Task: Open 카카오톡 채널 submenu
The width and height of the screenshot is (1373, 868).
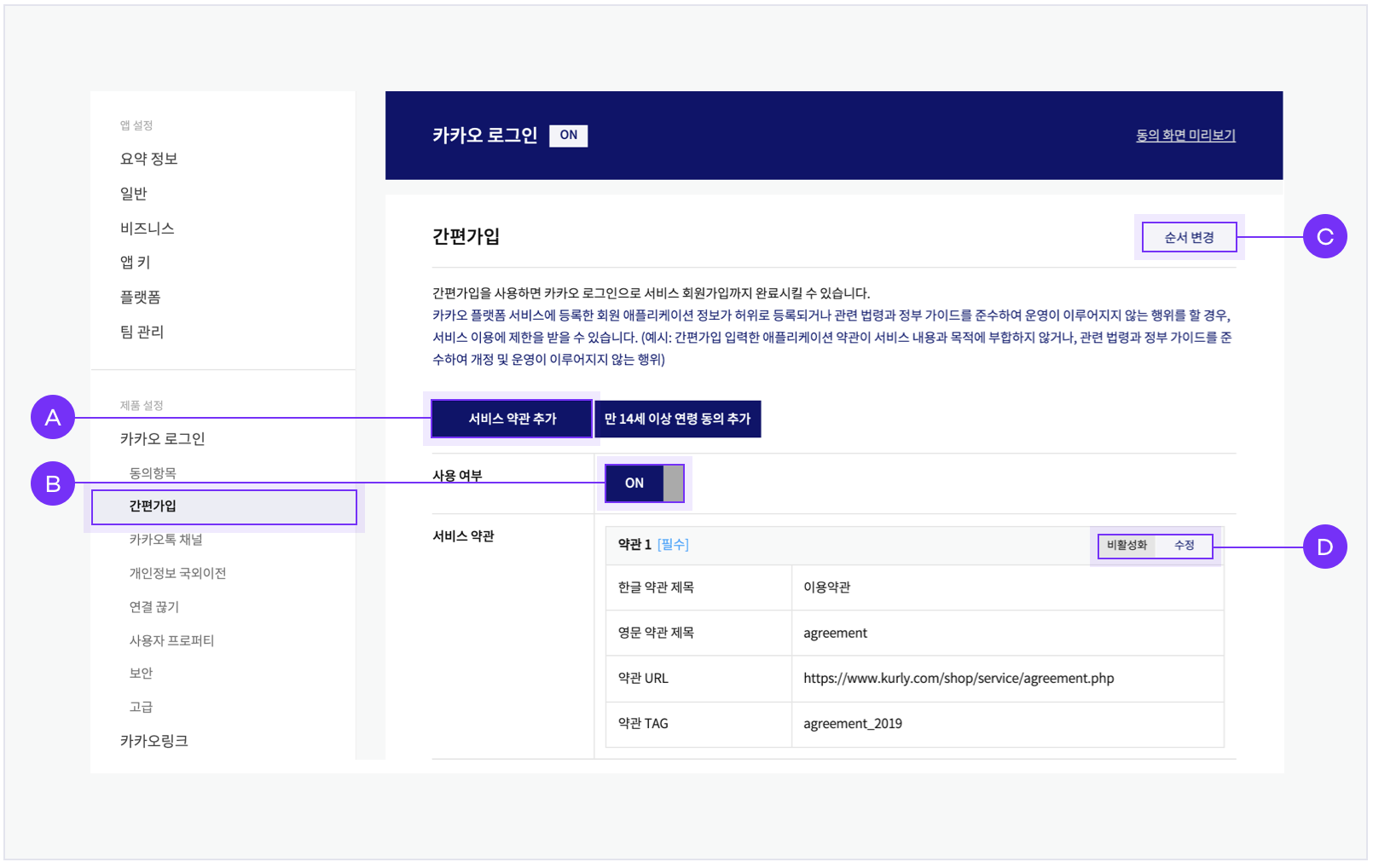Action: (166, 540)
